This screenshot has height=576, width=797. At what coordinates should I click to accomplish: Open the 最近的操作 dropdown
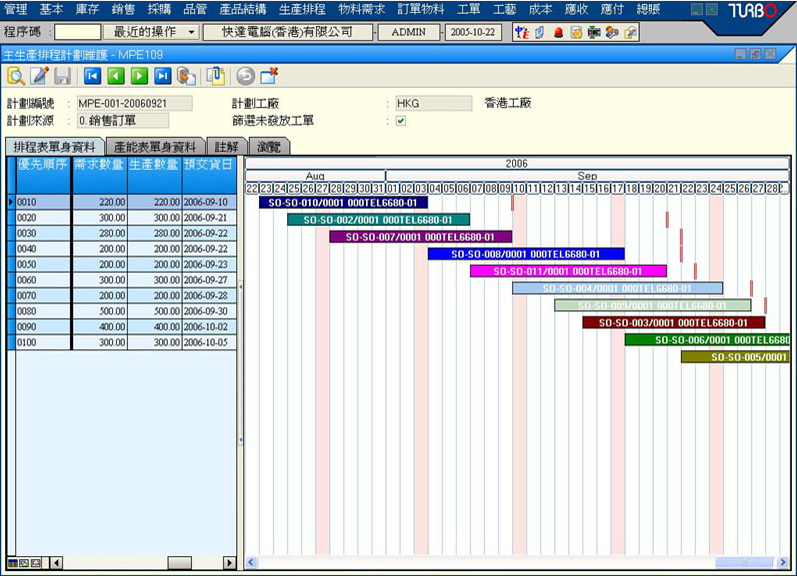151,32
